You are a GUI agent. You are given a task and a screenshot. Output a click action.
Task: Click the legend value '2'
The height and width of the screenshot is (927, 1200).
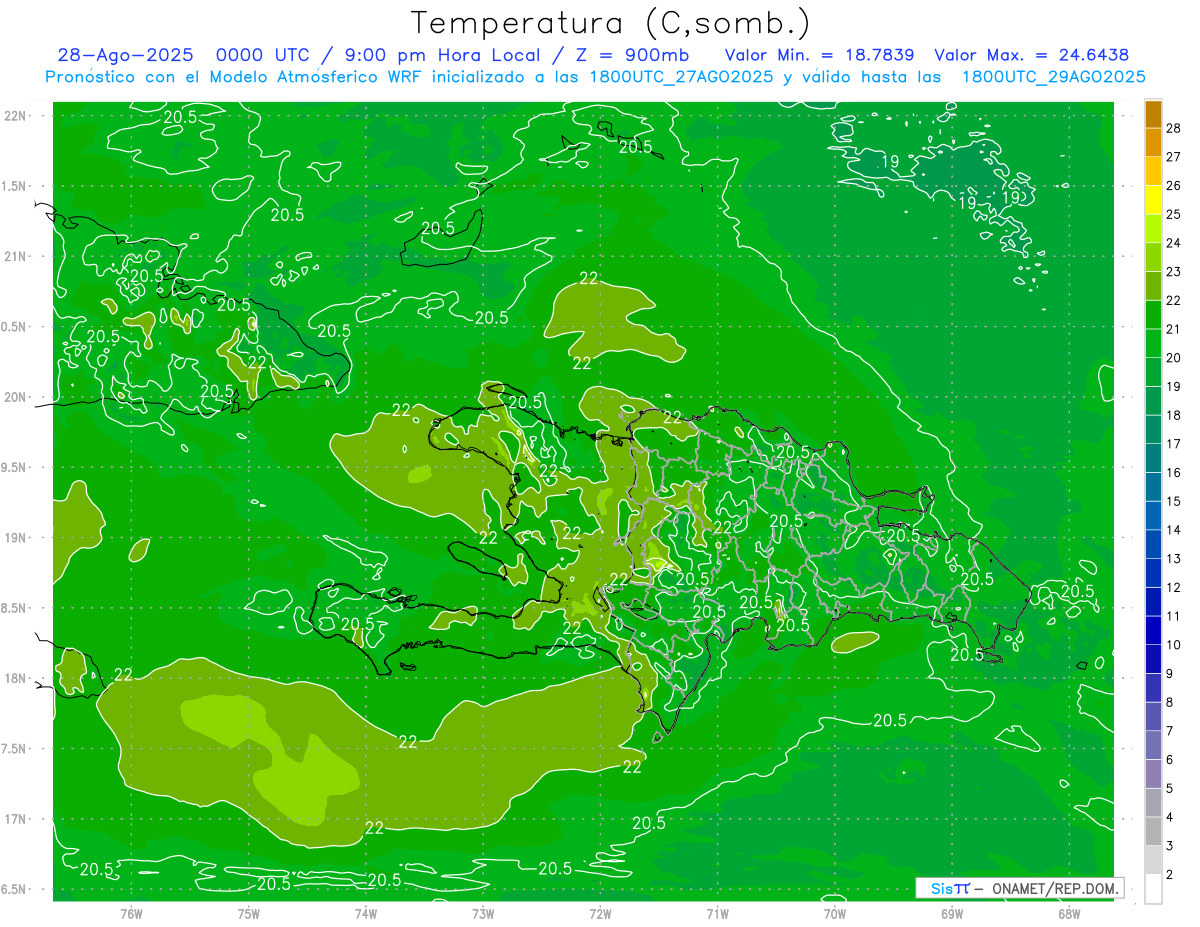tap(1171, 874)
